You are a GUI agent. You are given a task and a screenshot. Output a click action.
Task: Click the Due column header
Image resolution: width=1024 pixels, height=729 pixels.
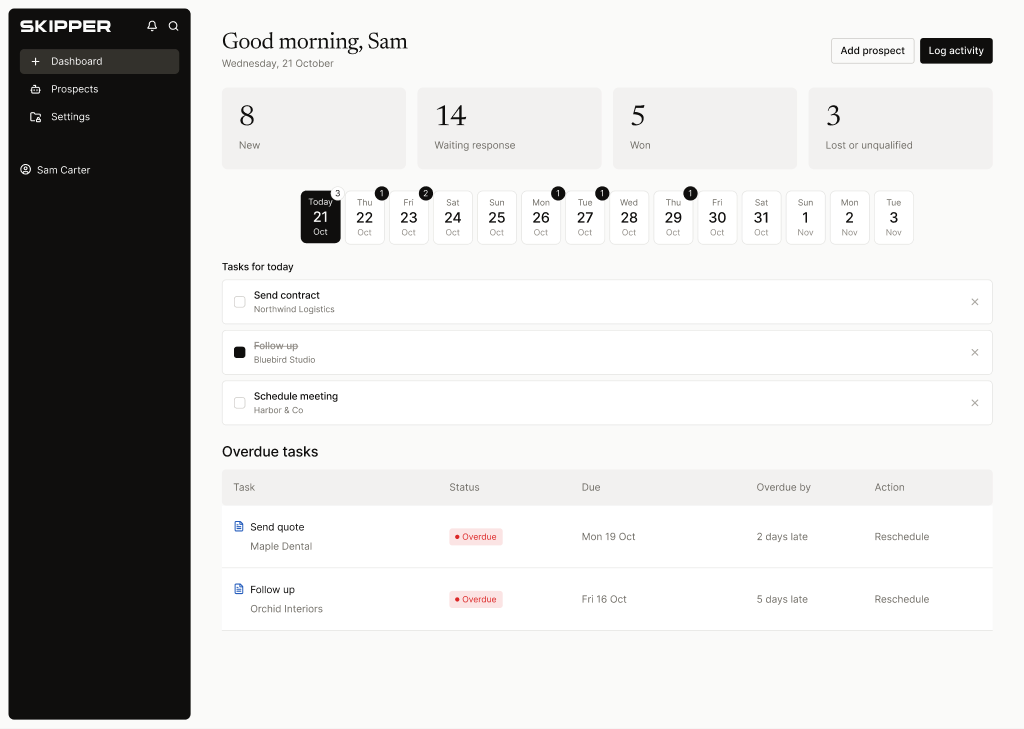591,487
